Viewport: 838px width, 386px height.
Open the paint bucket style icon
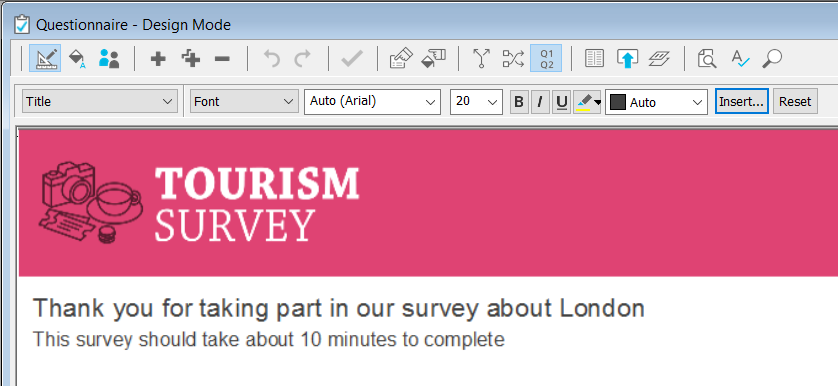coord(77,58)
